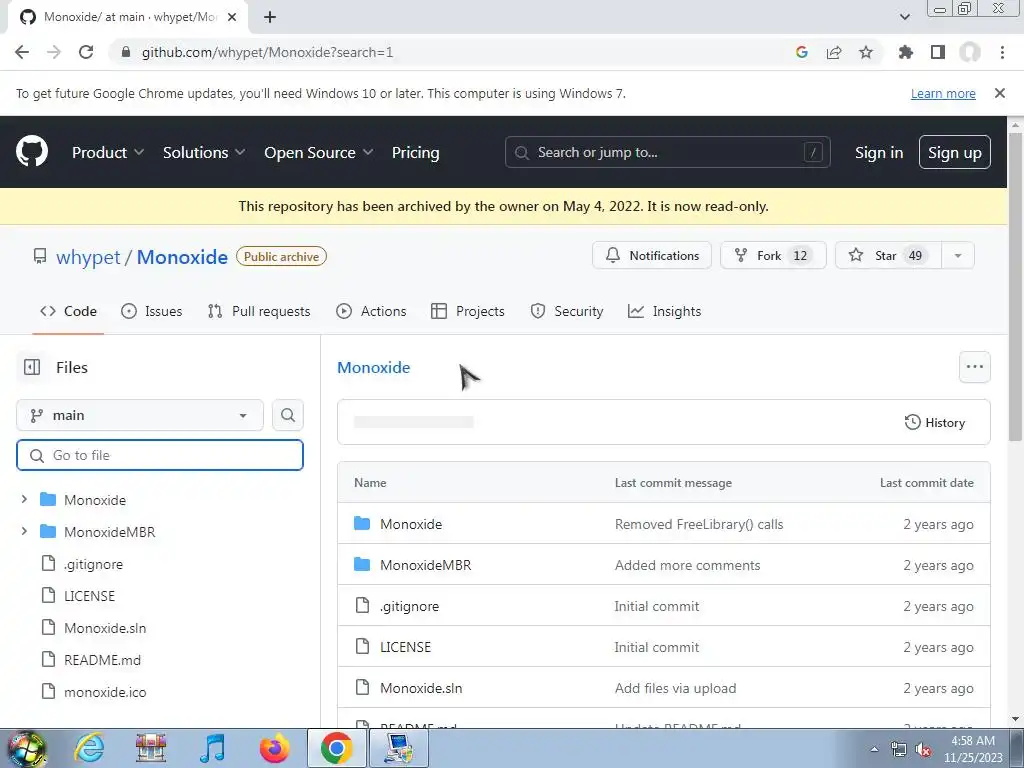The image size is (1024, 768).
Task: Click the browser address bar URL
Action: tap(268, 52)
